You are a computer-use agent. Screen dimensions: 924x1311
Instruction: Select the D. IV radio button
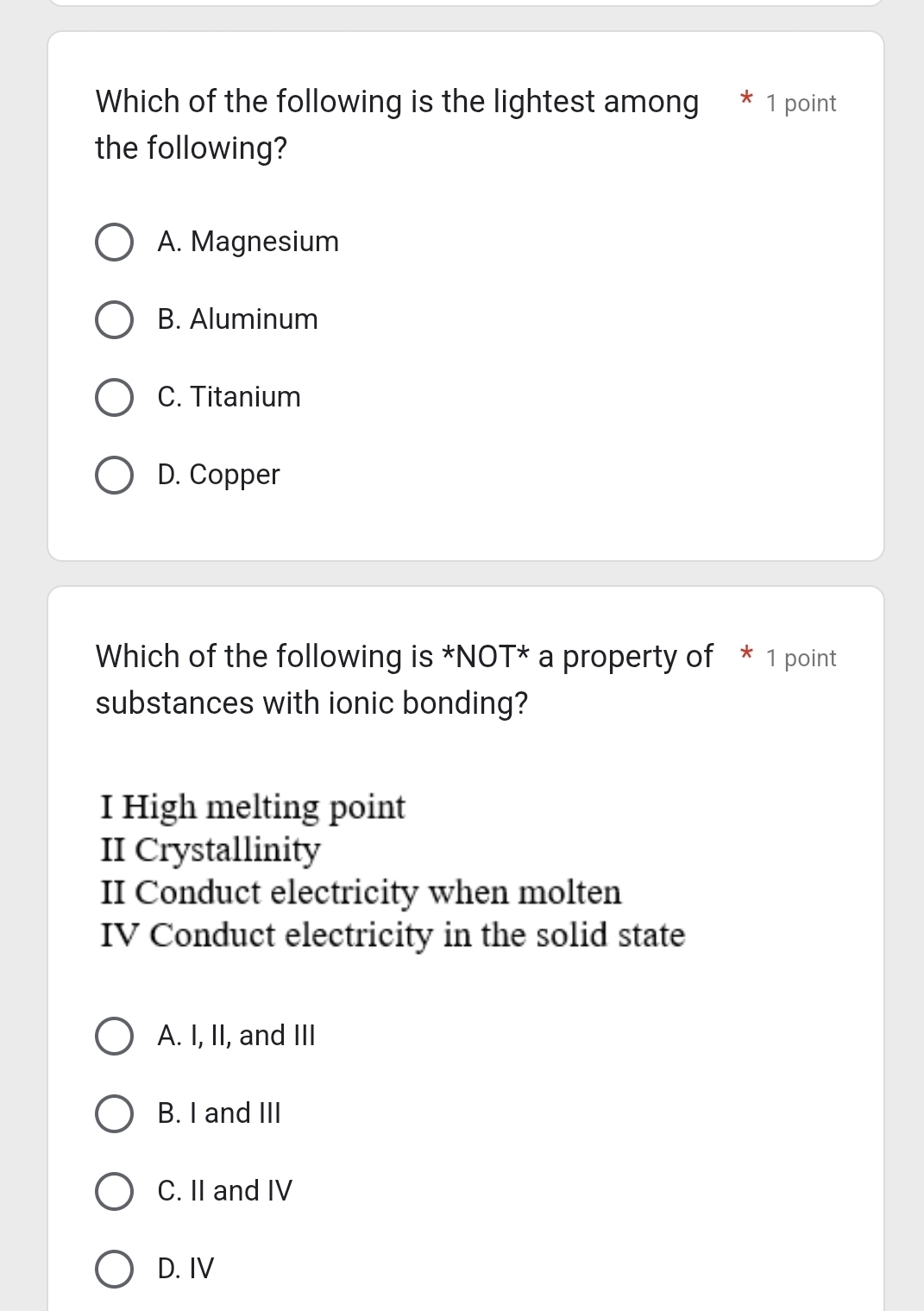coord(114,1270)
